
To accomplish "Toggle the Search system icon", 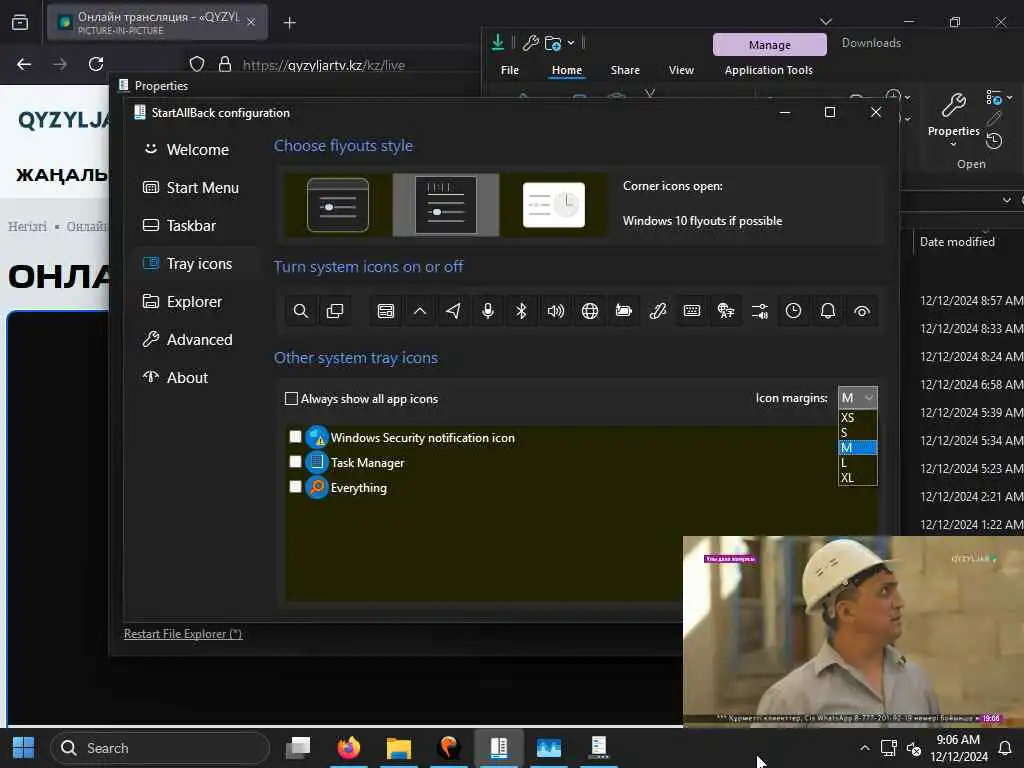I will [x=300, y=311].
